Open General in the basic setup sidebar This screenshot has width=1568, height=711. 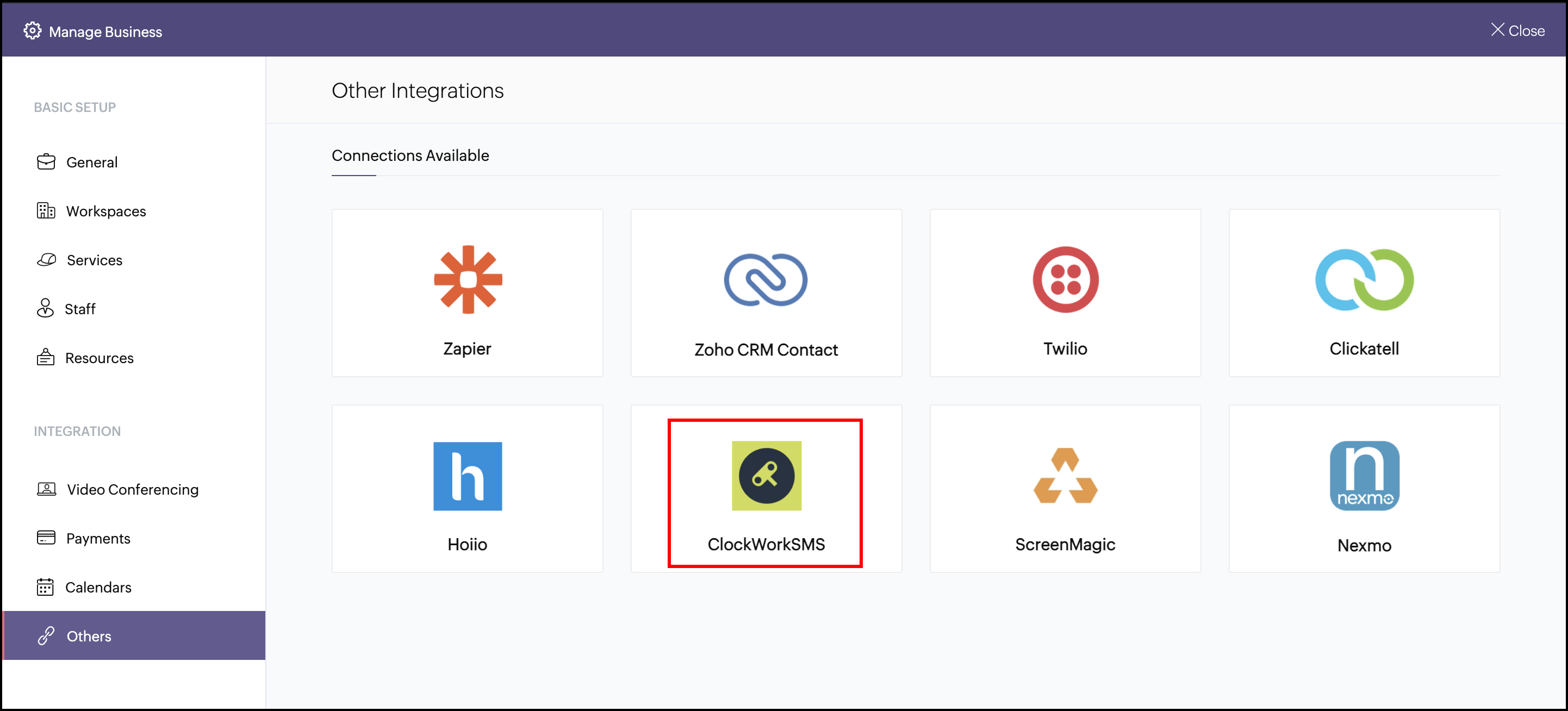click(92, 162)
